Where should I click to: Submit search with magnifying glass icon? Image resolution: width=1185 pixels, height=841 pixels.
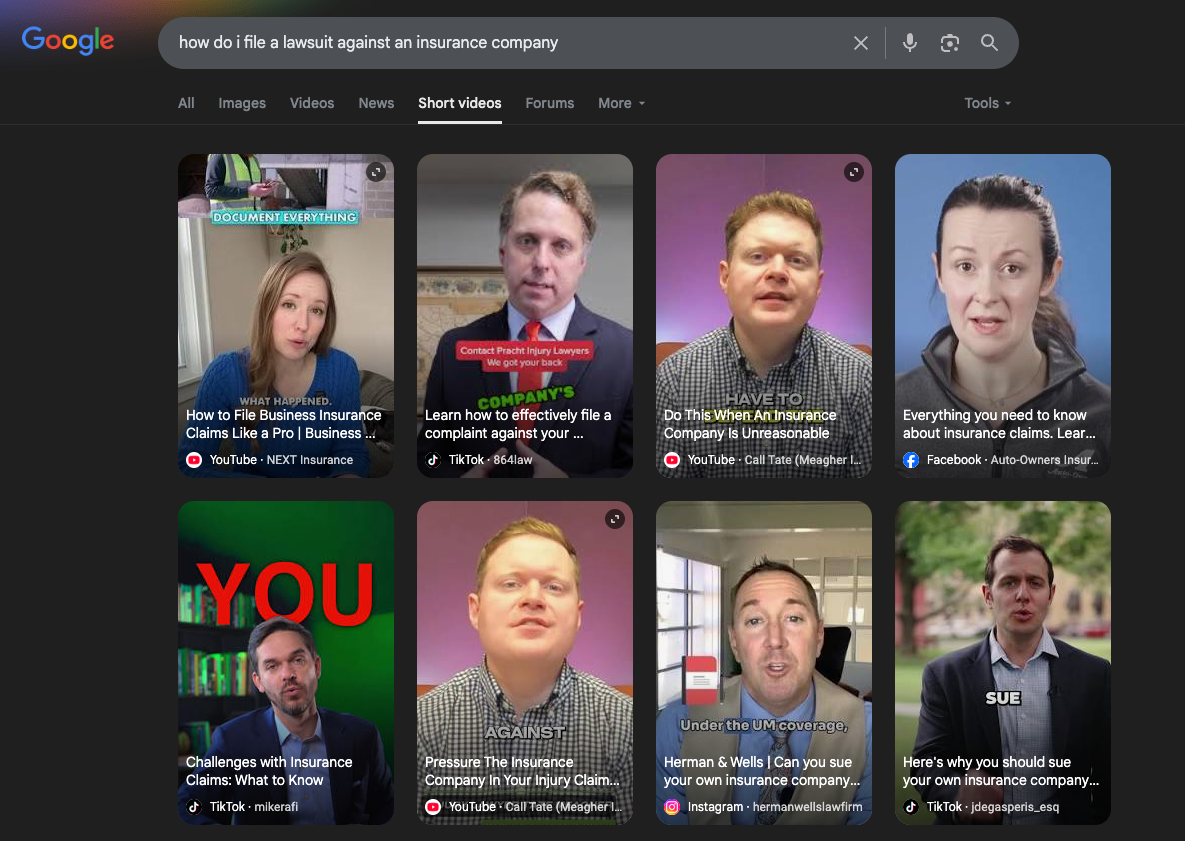pos(989,43)
